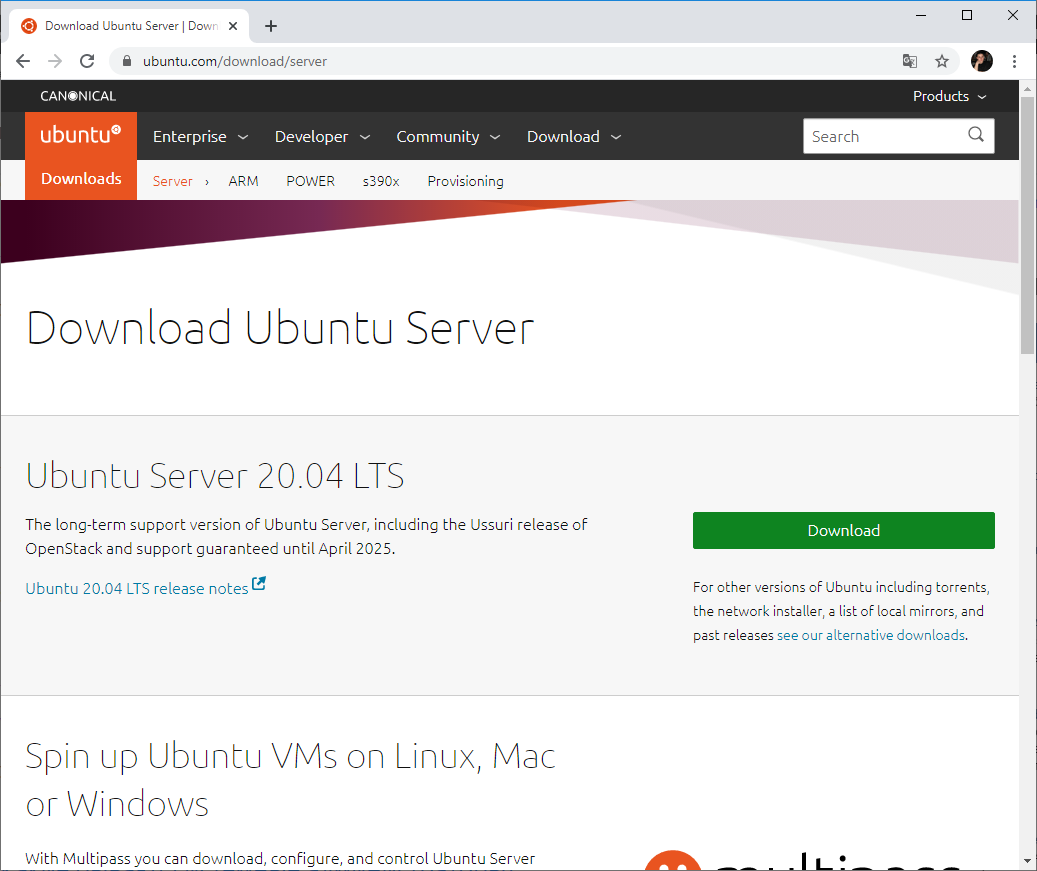Expand the Community menu
Viewport: 1037px width, 871px height.
pyautogui.click(x=448, y=136)
